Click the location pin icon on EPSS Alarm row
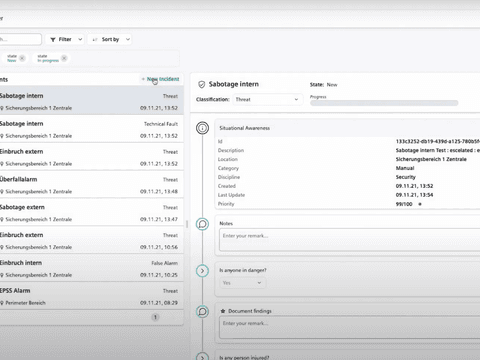The image size is (480, 360). [x=2, y=303]
